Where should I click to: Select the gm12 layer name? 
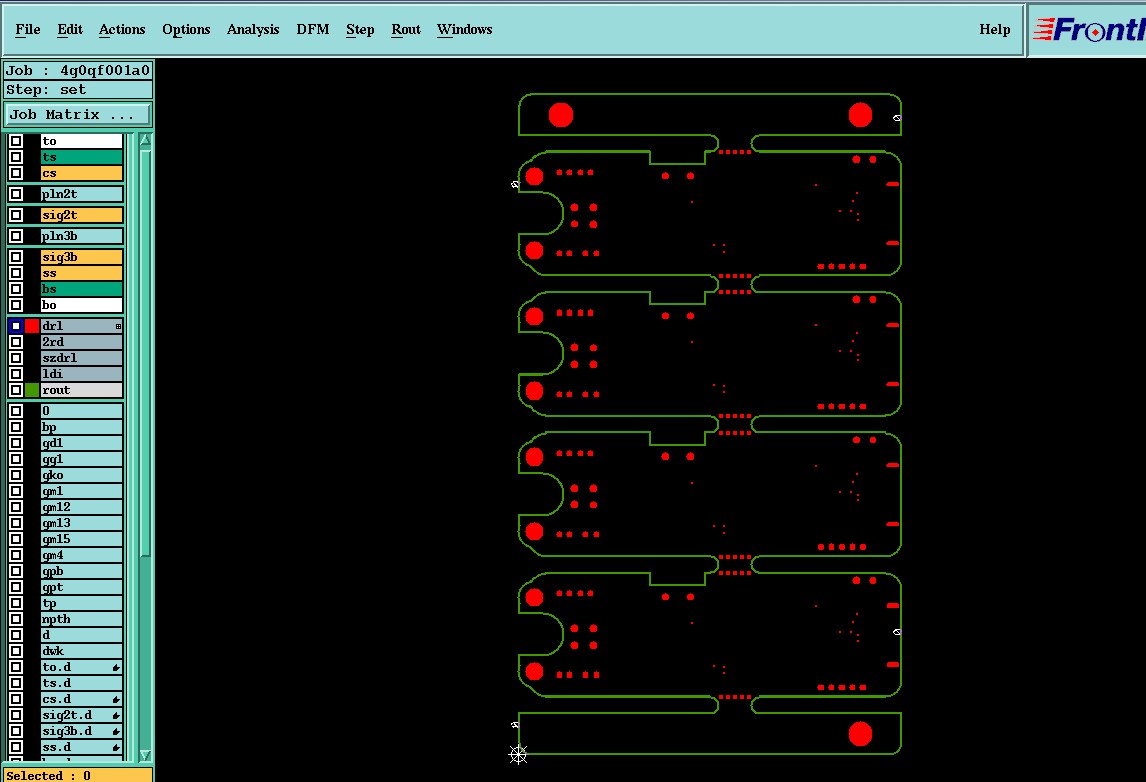click(x=81, y=507)
